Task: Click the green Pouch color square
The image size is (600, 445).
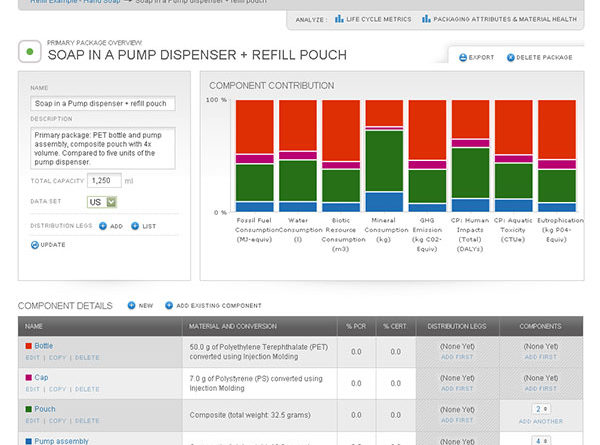Action: pos(28,409)
